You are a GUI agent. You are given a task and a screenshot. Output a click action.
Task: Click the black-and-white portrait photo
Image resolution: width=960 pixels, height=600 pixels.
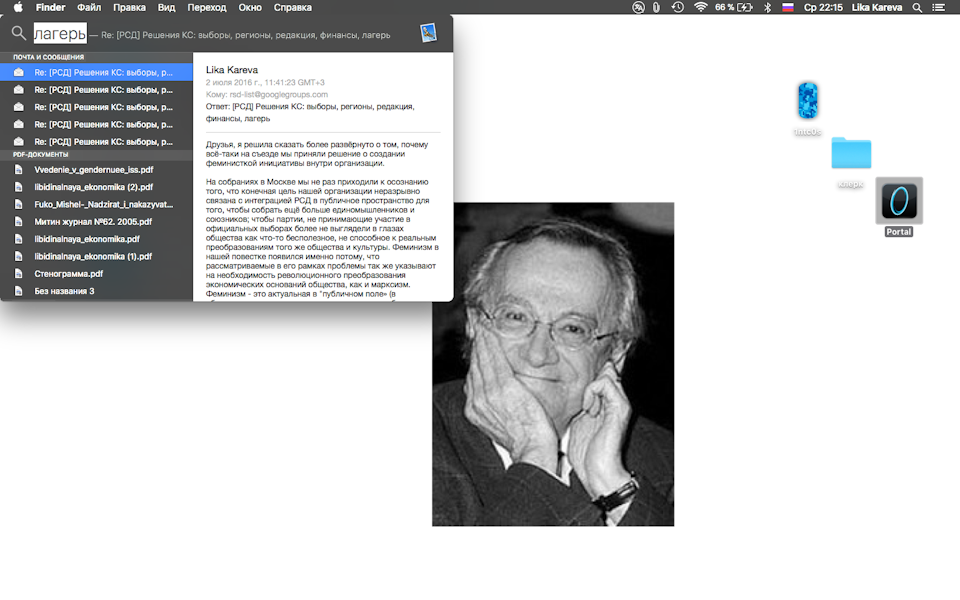click(x=553, y=364)
